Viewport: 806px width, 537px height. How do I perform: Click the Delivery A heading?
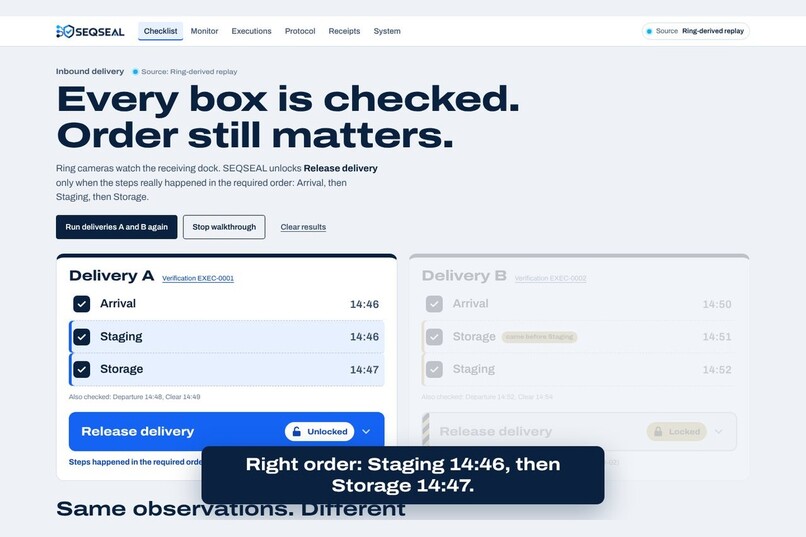coord(112,276)
